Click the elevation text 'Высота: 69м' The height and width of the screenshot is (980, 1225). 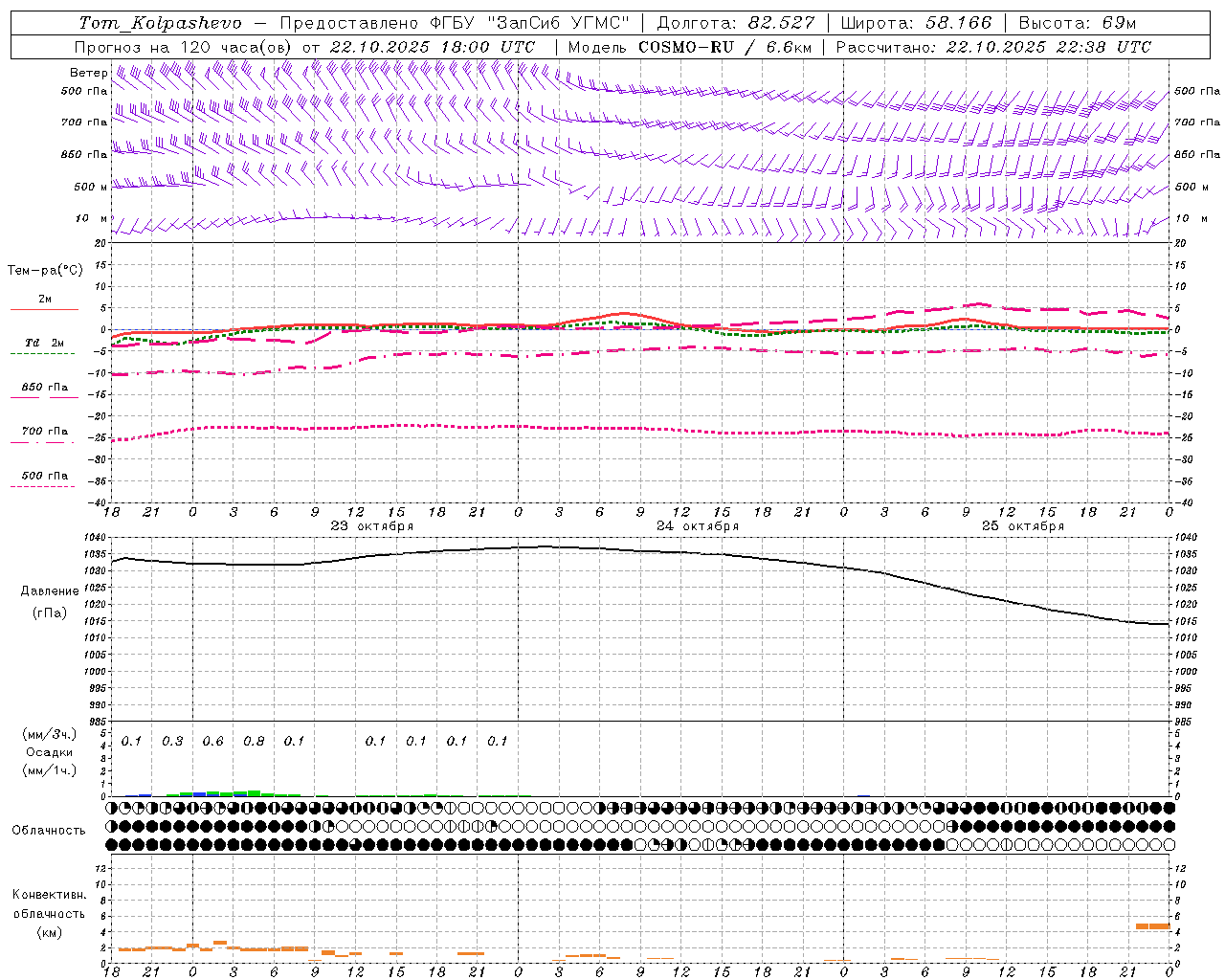click(x=1077, y=23)
